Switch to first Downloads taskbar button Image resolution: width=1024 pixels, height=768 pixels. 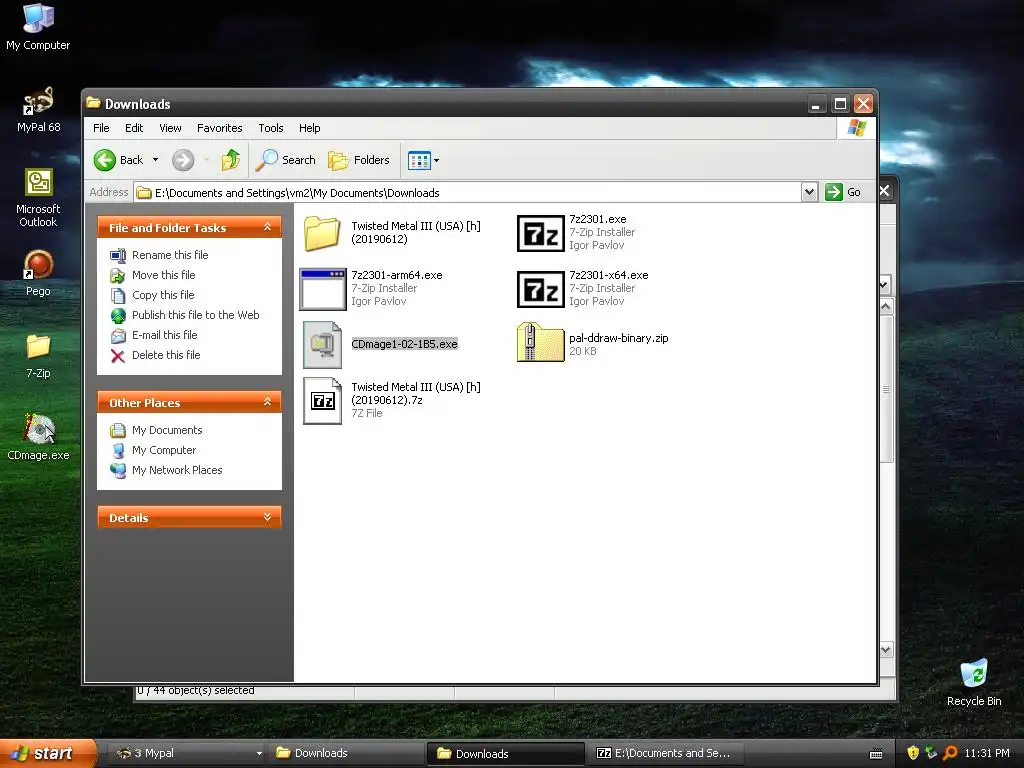point(346,753)
